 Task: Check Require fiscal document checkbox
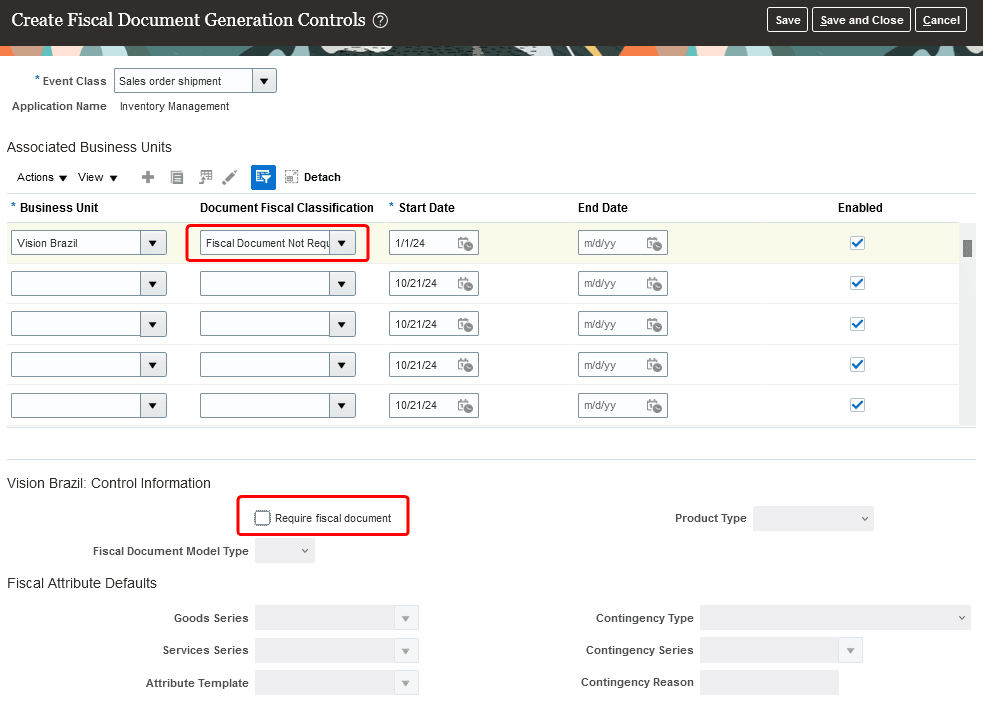(x=262, y=518)
